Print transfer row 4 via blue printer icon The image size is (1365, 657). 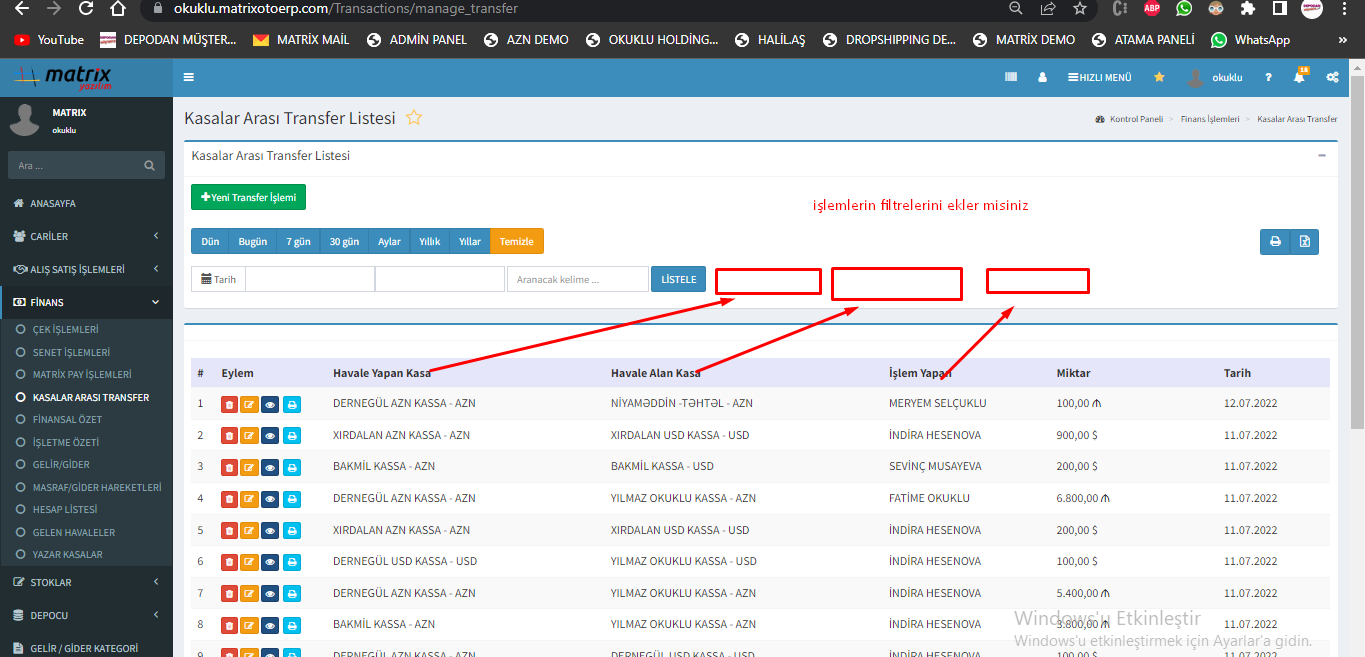coord(291,499)
